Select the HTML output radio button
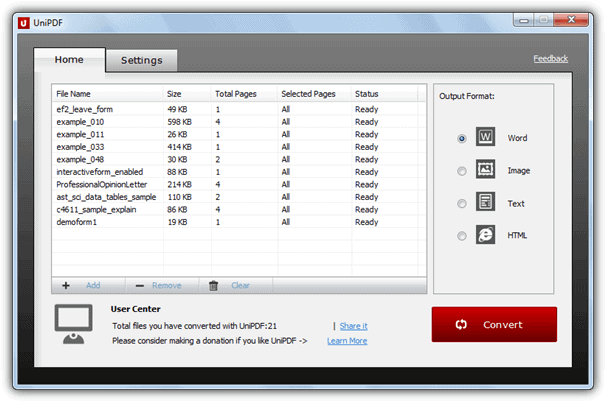 click(461, 236)
